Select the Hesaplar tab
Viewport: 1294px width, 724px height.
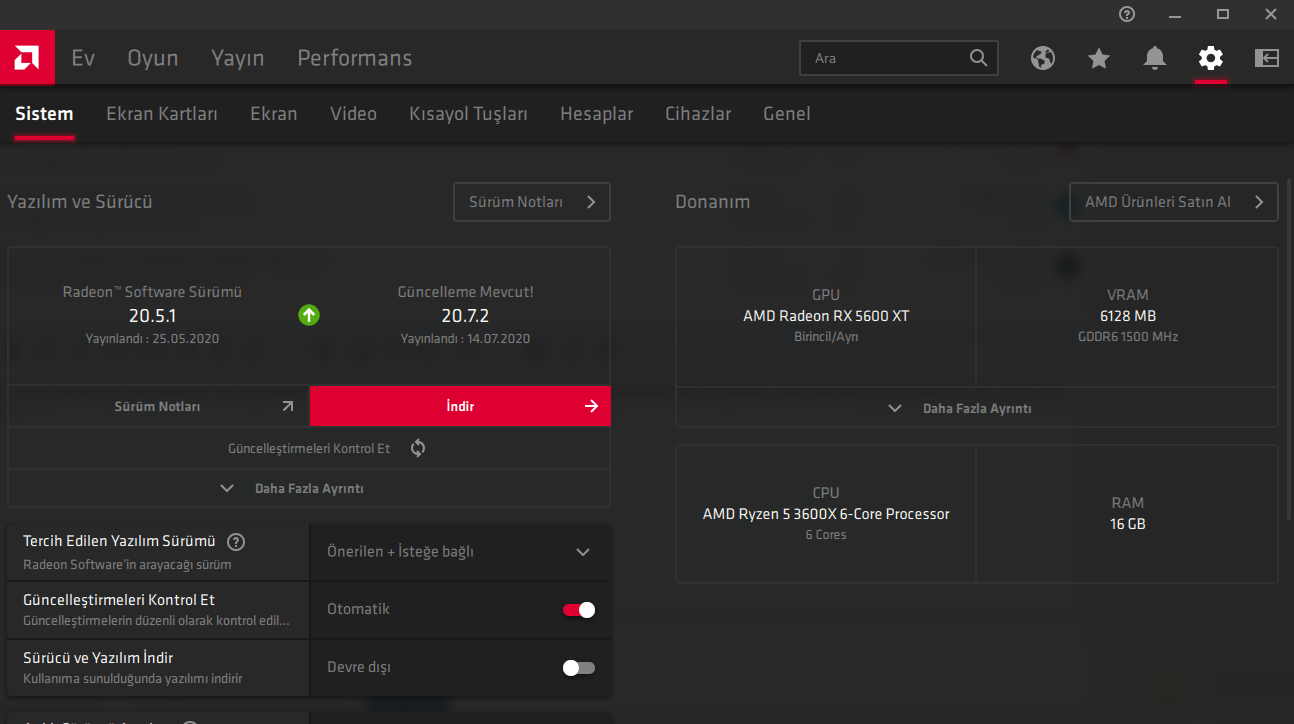[x=597, y=114]
